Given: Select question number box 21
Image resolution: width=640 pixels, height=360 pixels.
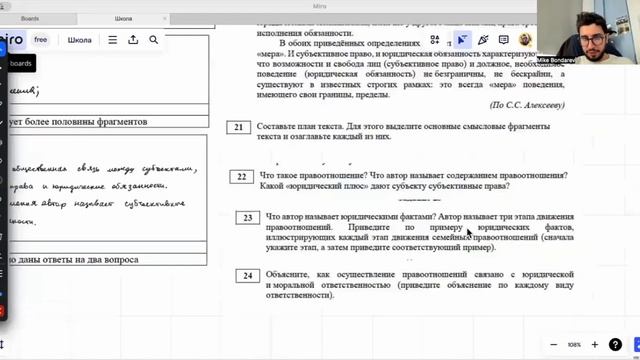Looking at the screenshot, I should [238, 127].
